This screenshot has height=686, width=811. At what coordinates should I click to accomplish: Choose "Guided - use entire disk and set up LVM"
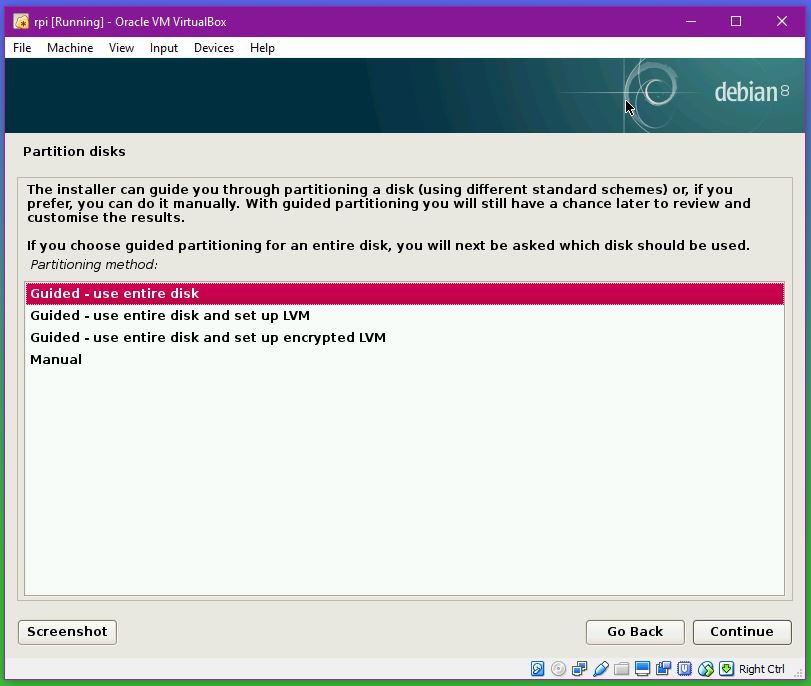(170, 316)
